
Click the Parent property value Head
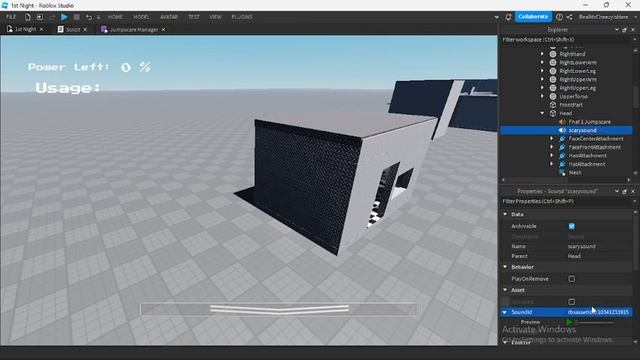point(574,256)
